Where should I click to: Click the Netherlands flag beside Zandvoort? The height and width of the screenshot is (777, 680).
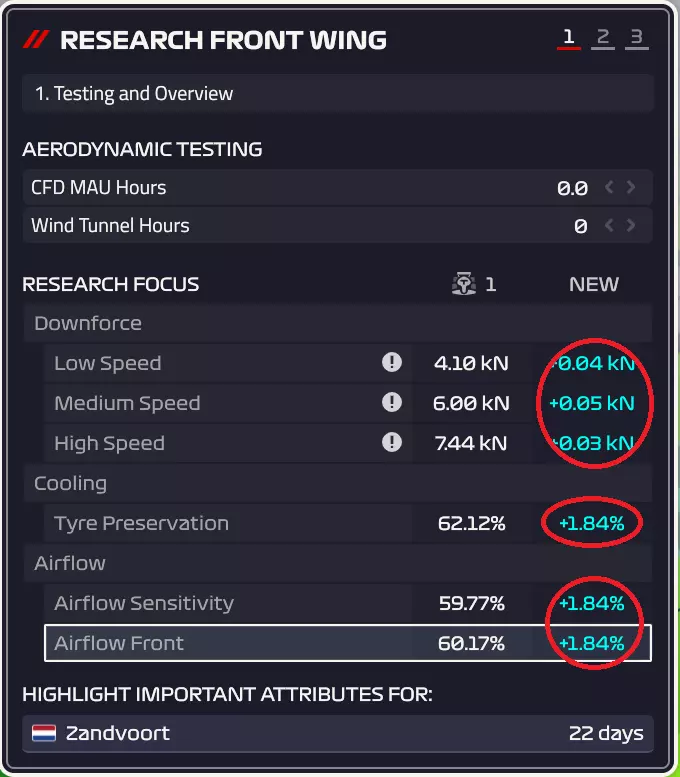[x=44, y=733]
